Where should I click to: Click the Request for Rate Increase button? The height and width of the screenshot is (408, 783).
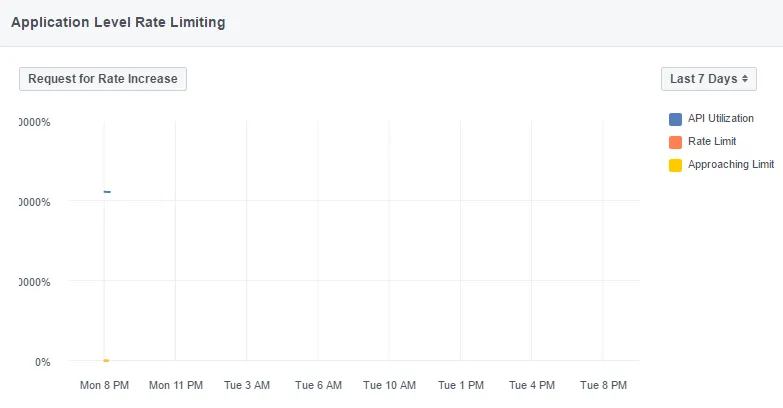click(x=103, y=79)
